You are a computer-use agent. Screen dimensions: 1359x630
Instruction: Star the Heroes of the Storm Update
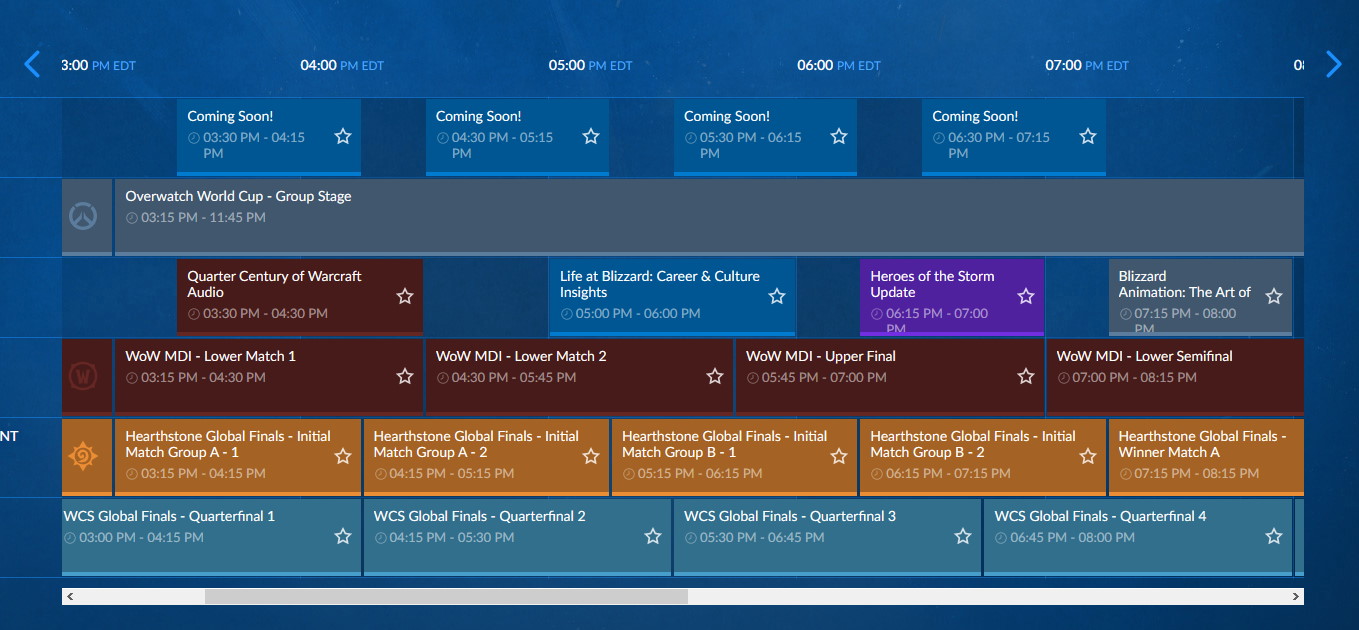point(1025,296)
